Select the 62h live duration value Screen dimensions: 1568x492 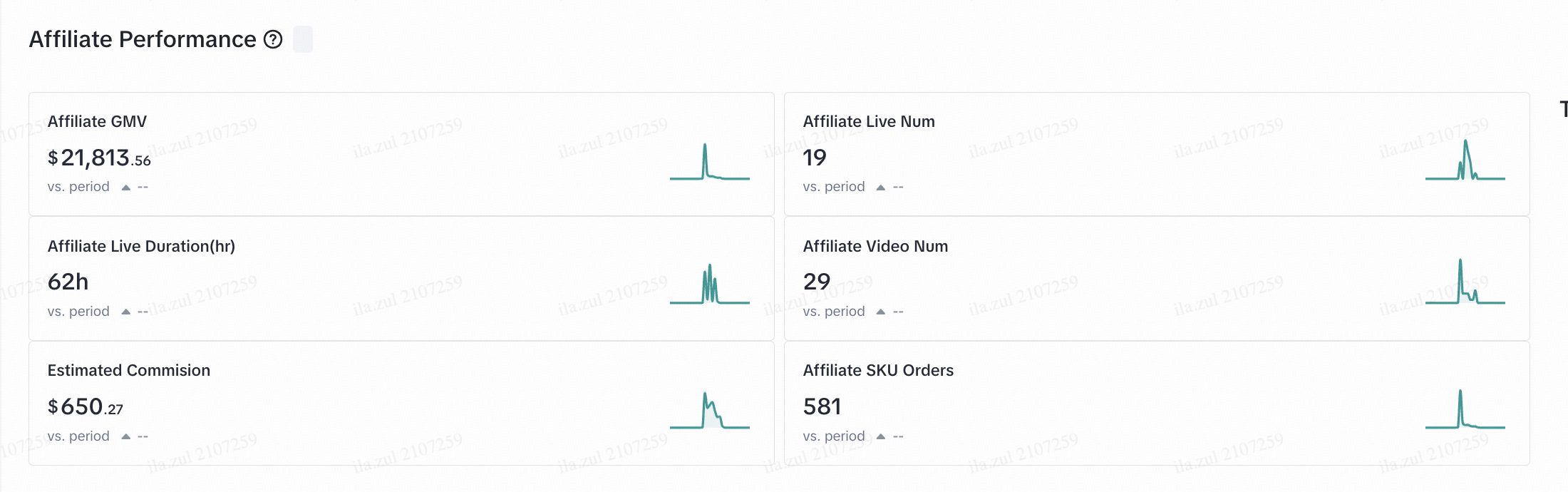pyautogui.click(x=68, y=282)
